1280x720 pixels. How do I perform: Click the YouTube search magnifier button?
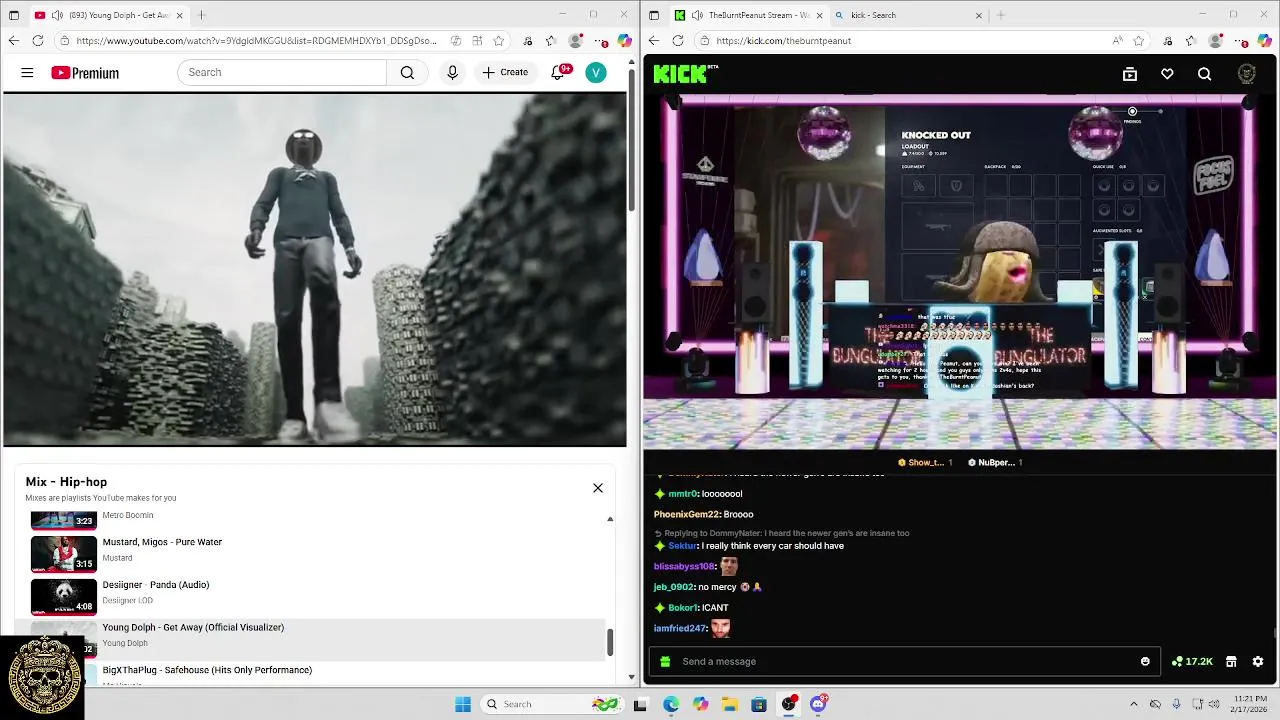[407, 72]
